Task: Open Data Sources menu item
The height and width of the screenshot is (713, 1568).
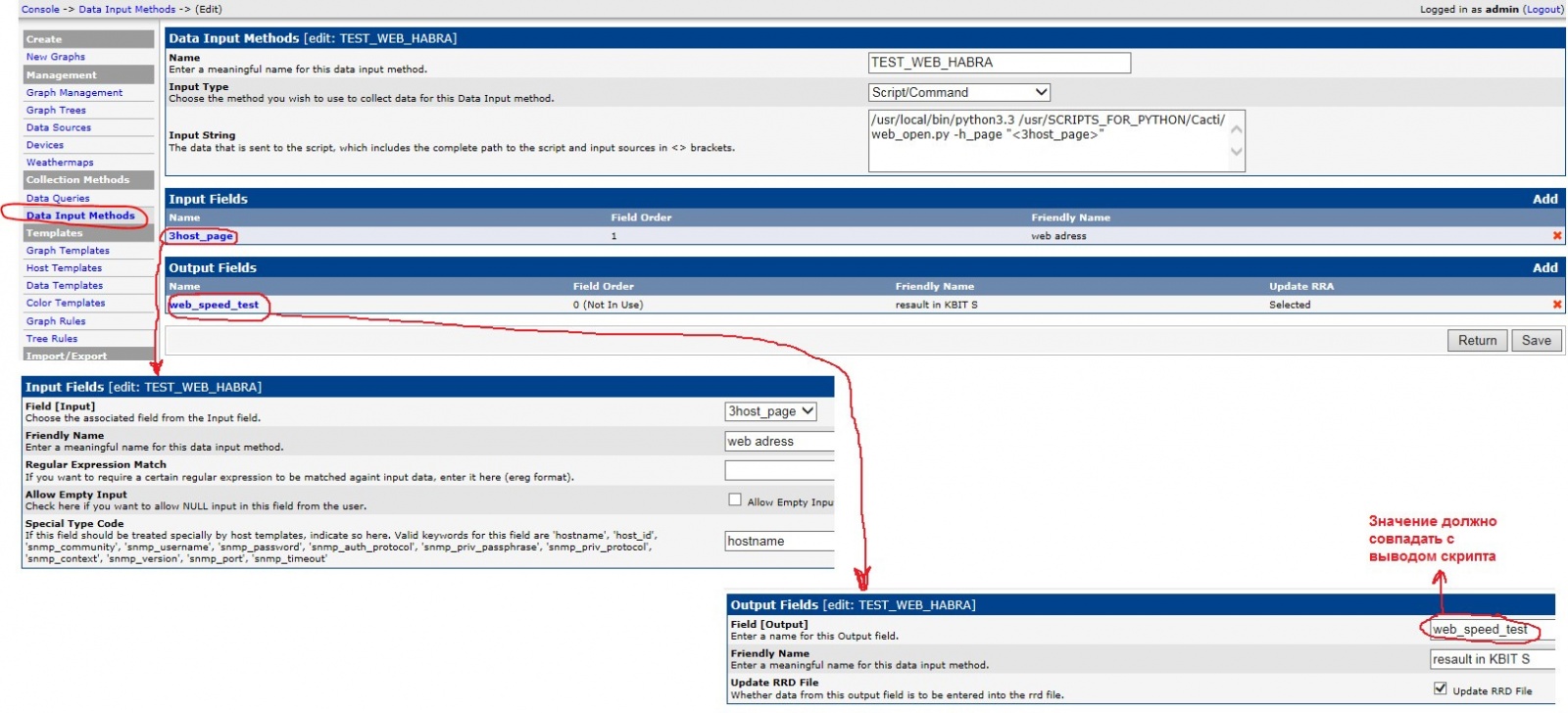Action: click(59, 127)
